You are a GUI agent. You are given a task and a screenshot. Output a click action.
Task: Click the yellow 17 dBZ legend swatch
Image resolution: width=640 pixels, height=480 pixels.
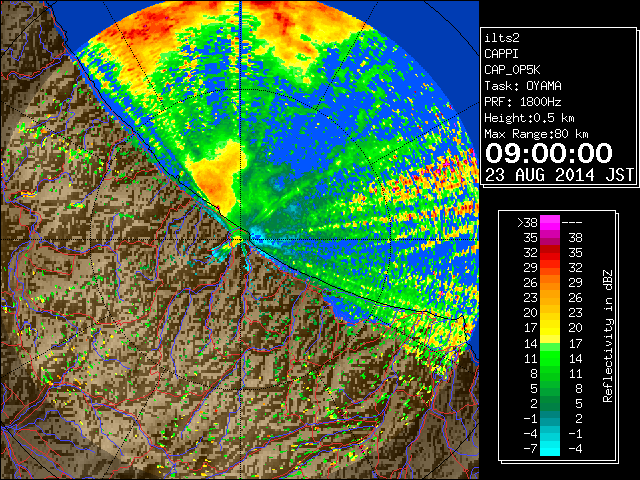(x=550, y=328)
